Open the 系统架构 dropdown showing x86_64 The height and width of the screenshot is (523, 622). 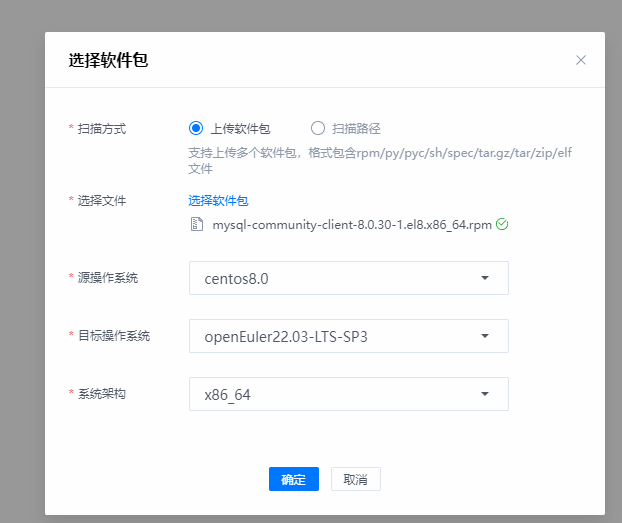[348, 394]
